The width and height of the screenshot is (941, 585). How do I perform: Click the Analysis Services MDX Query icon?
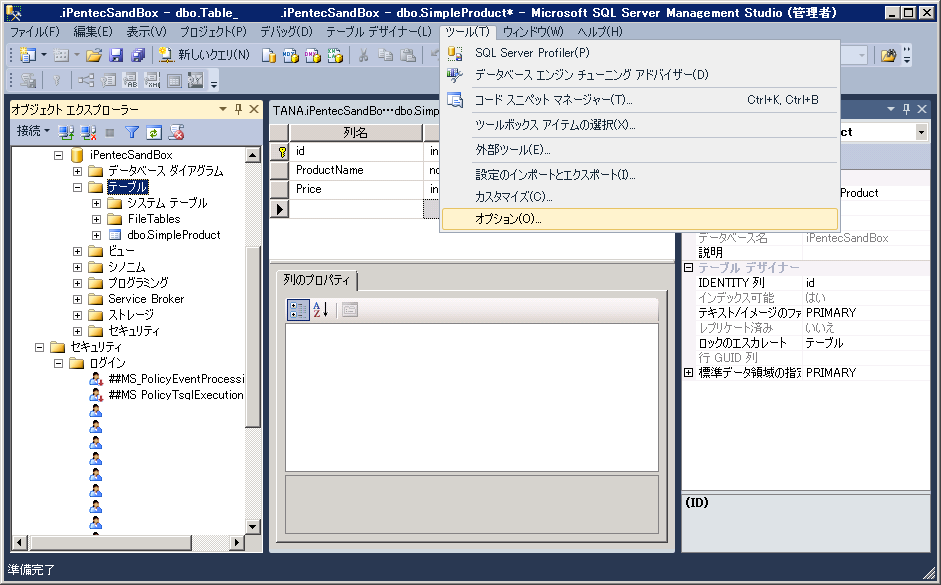(290, 56)
